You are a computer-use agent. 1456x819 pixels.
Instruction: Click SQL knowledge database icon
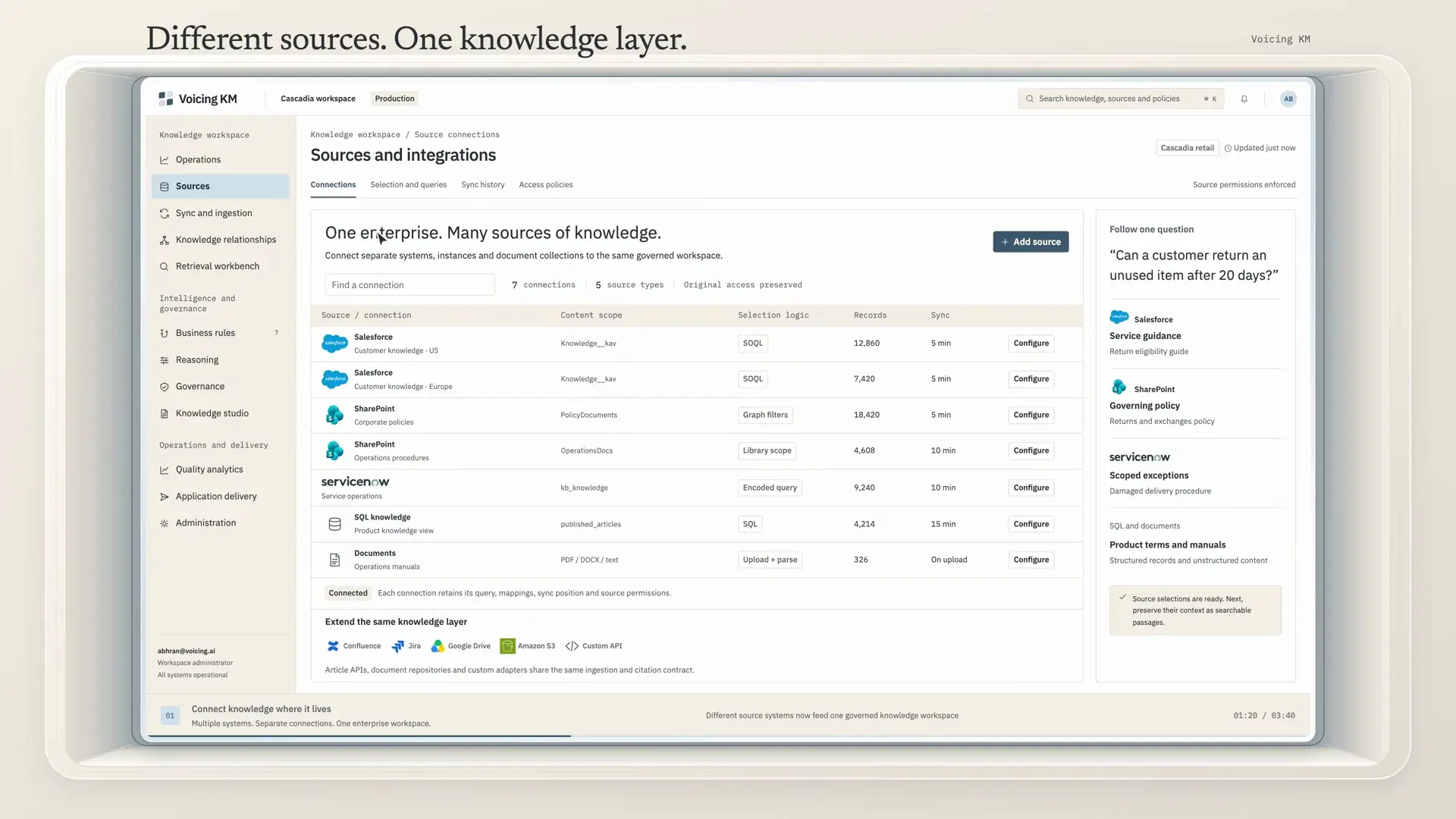(x=334, y=524)
